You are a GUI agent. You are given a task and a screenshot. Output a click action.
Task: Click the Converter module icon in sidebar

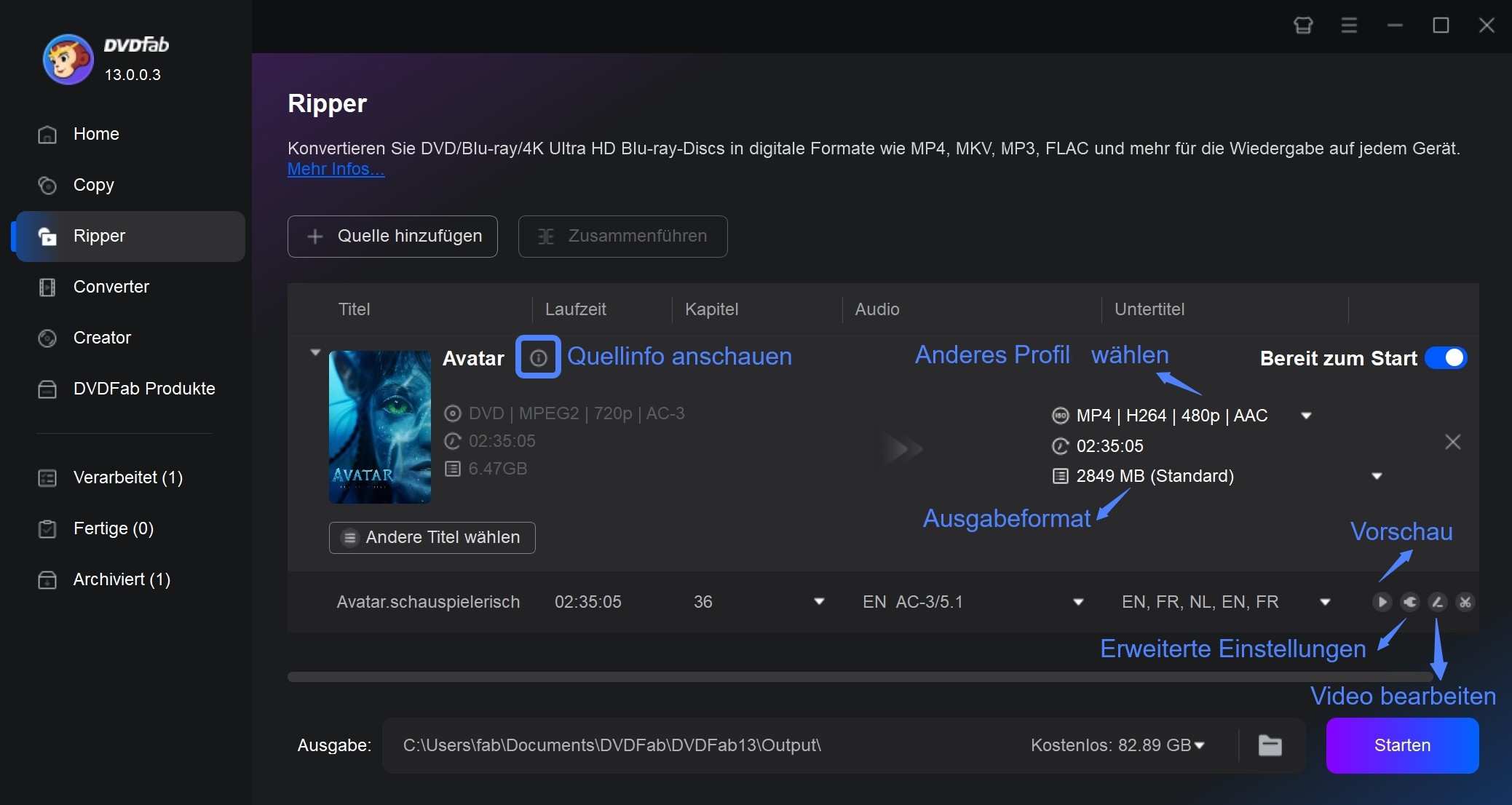[x=48, y=287]
